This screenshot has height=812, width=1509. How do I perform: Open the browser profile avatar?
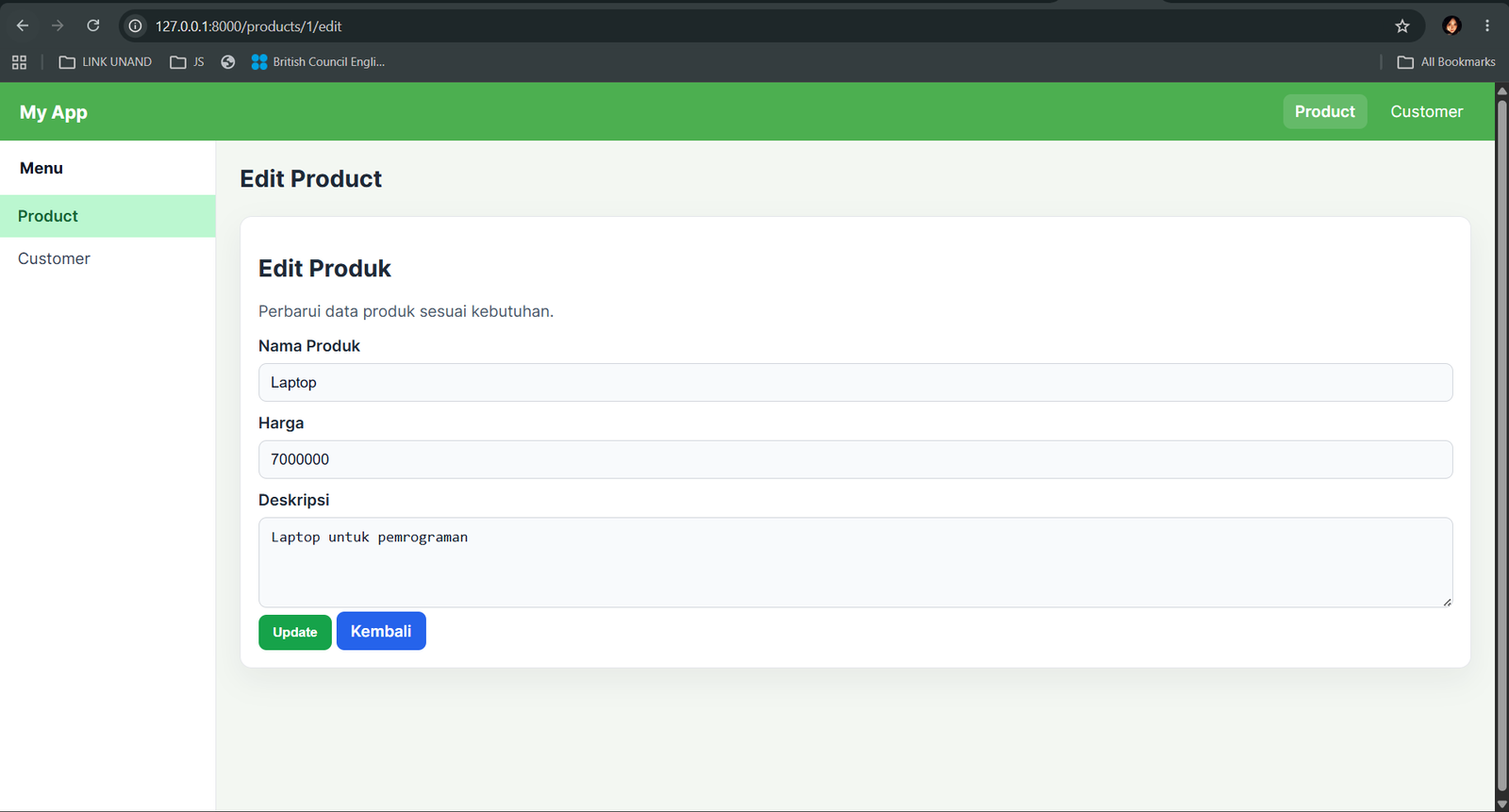coord(1452,25)
